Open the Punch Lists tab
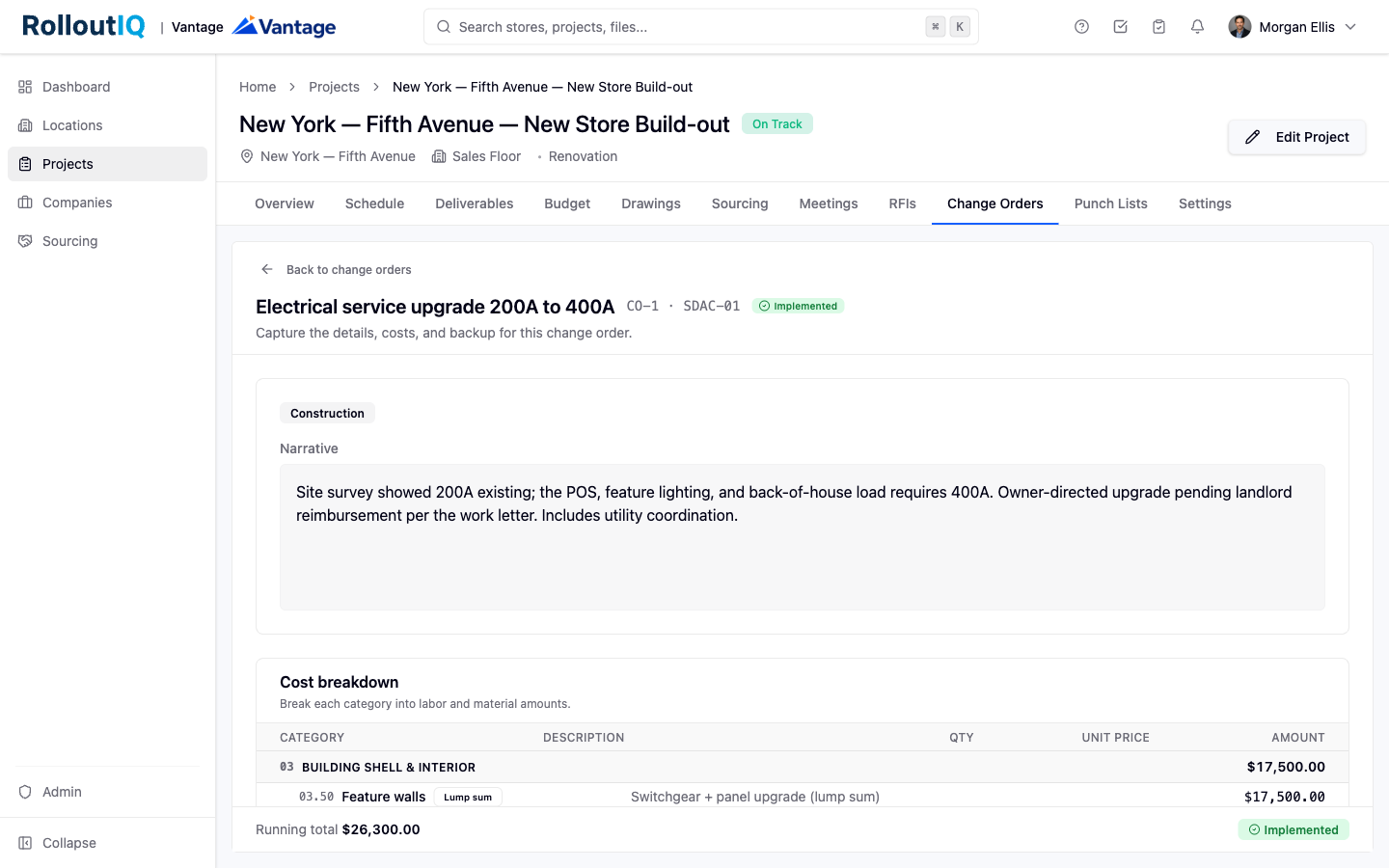Screen dimensions: 1389x868 pos(1110,203)
